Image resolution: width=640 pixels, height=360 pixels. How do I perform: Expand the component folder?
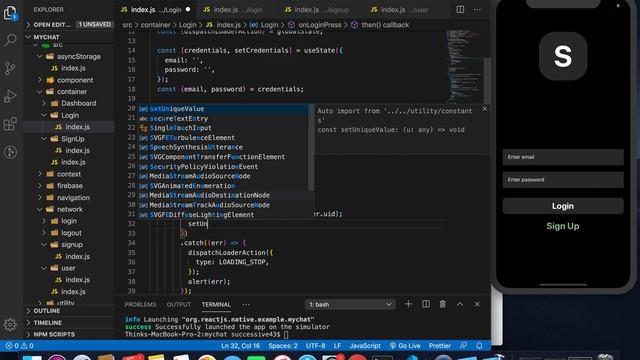click(69, 80)
